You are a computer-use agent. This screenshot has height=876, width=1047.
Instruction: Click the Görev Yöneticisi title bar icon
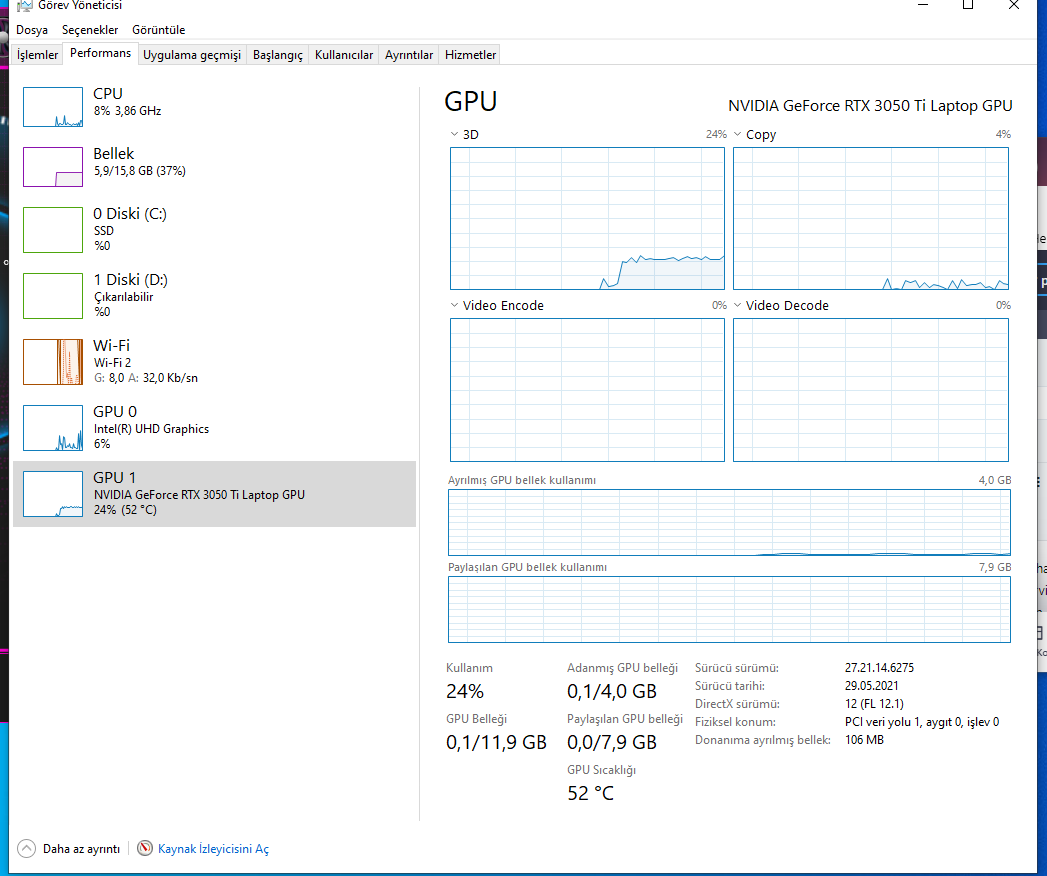pyautogui.click(x=25, y=5)
